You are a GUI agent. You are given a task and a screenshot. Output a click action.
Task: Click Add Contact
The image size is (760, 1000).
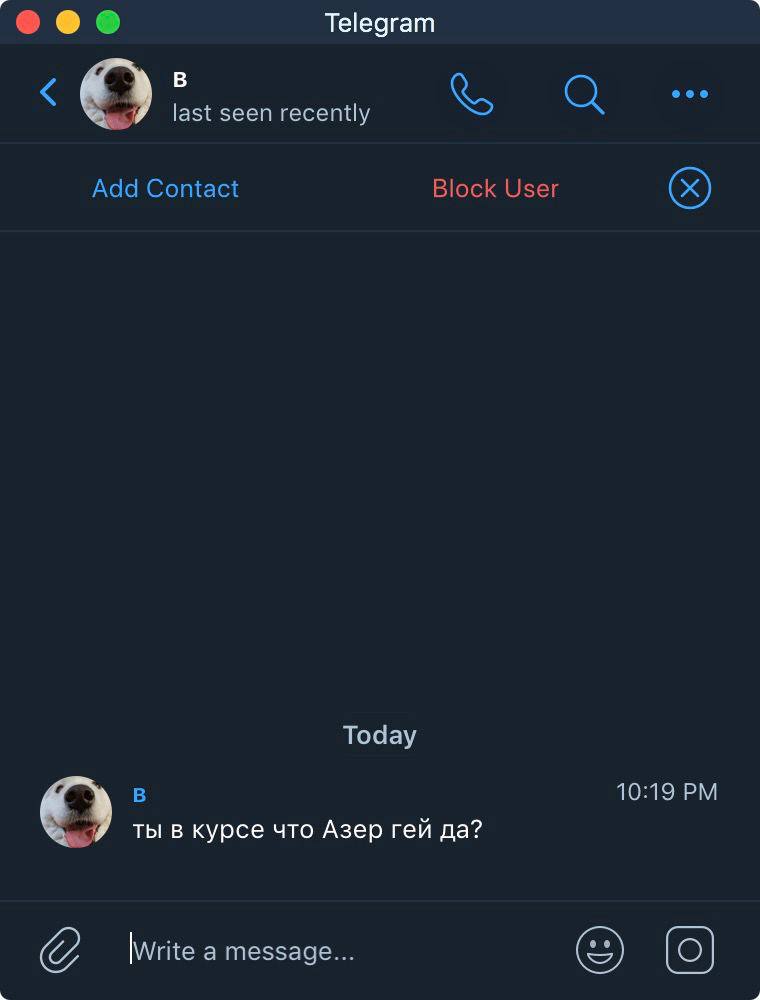[165, 188]
